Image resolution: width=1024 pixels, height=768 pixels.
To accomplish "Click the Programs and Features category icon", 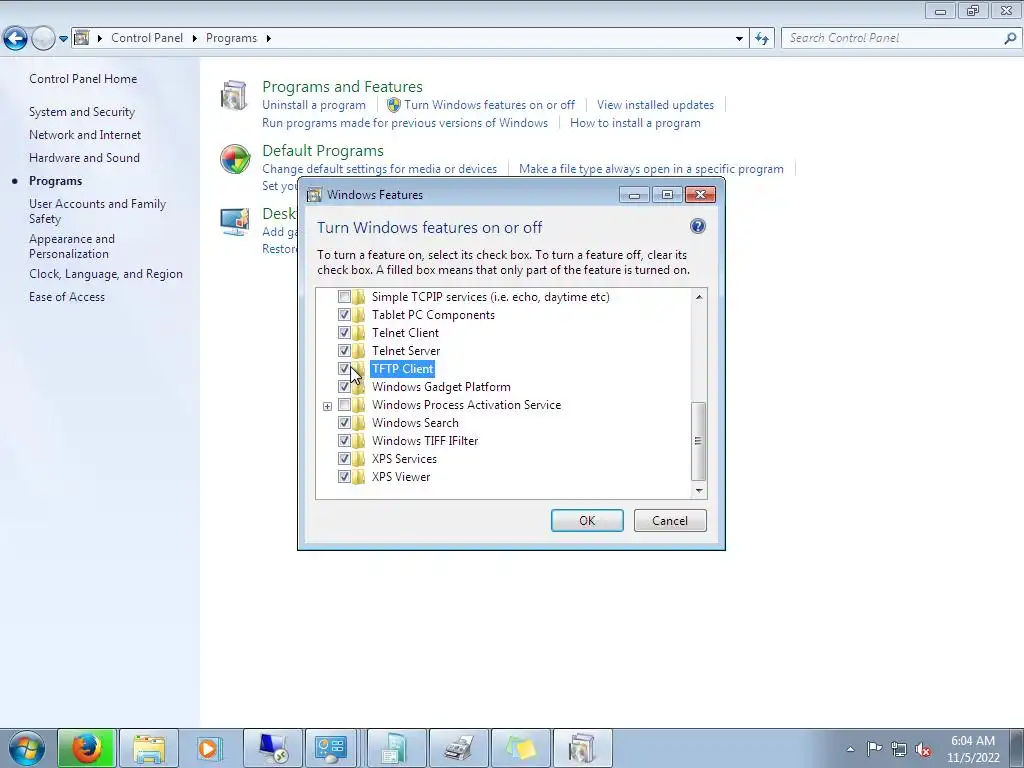I will point(234,95).
